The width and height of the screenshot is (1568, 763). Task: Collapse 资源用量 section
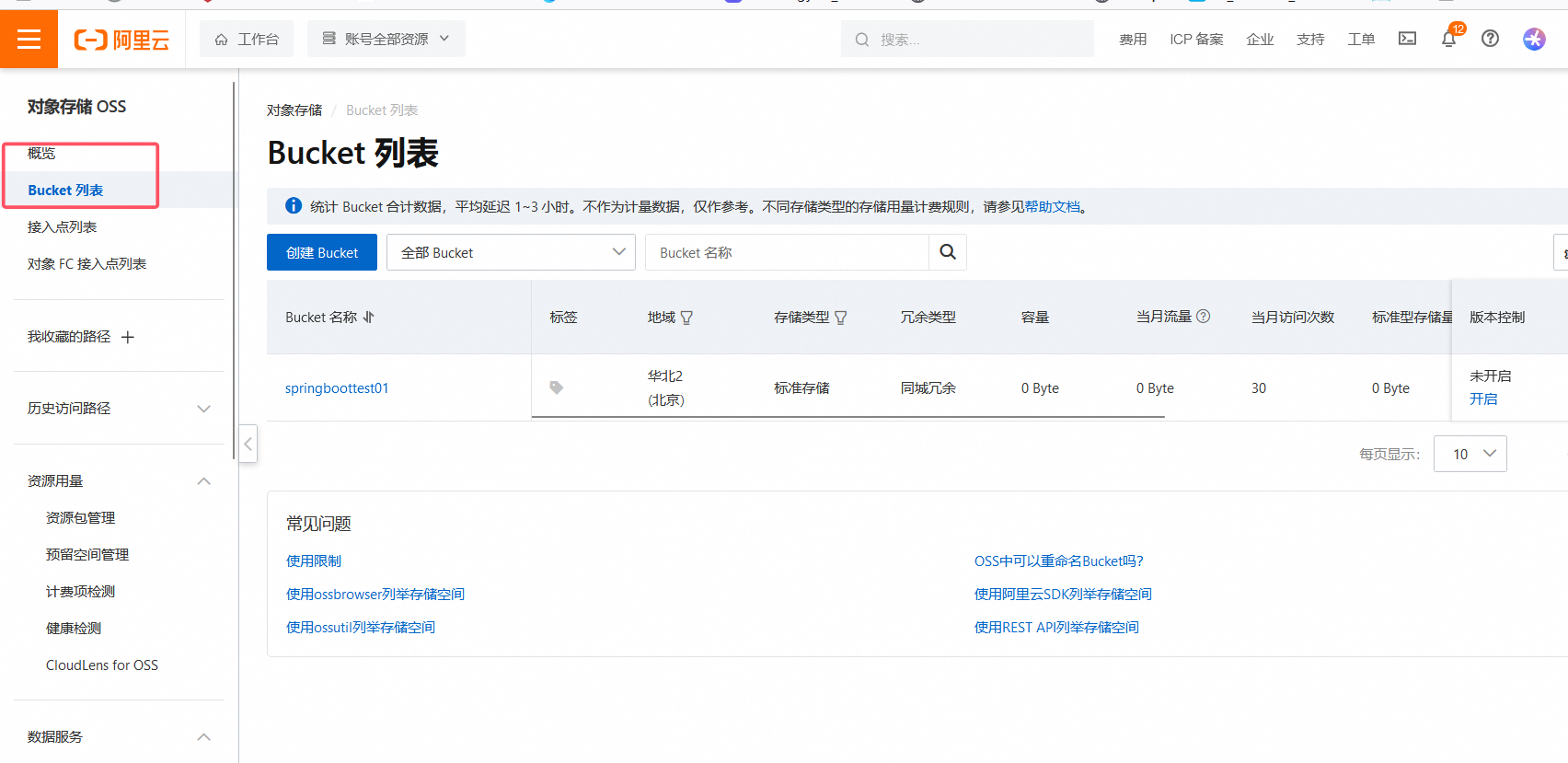pos(204,481)
